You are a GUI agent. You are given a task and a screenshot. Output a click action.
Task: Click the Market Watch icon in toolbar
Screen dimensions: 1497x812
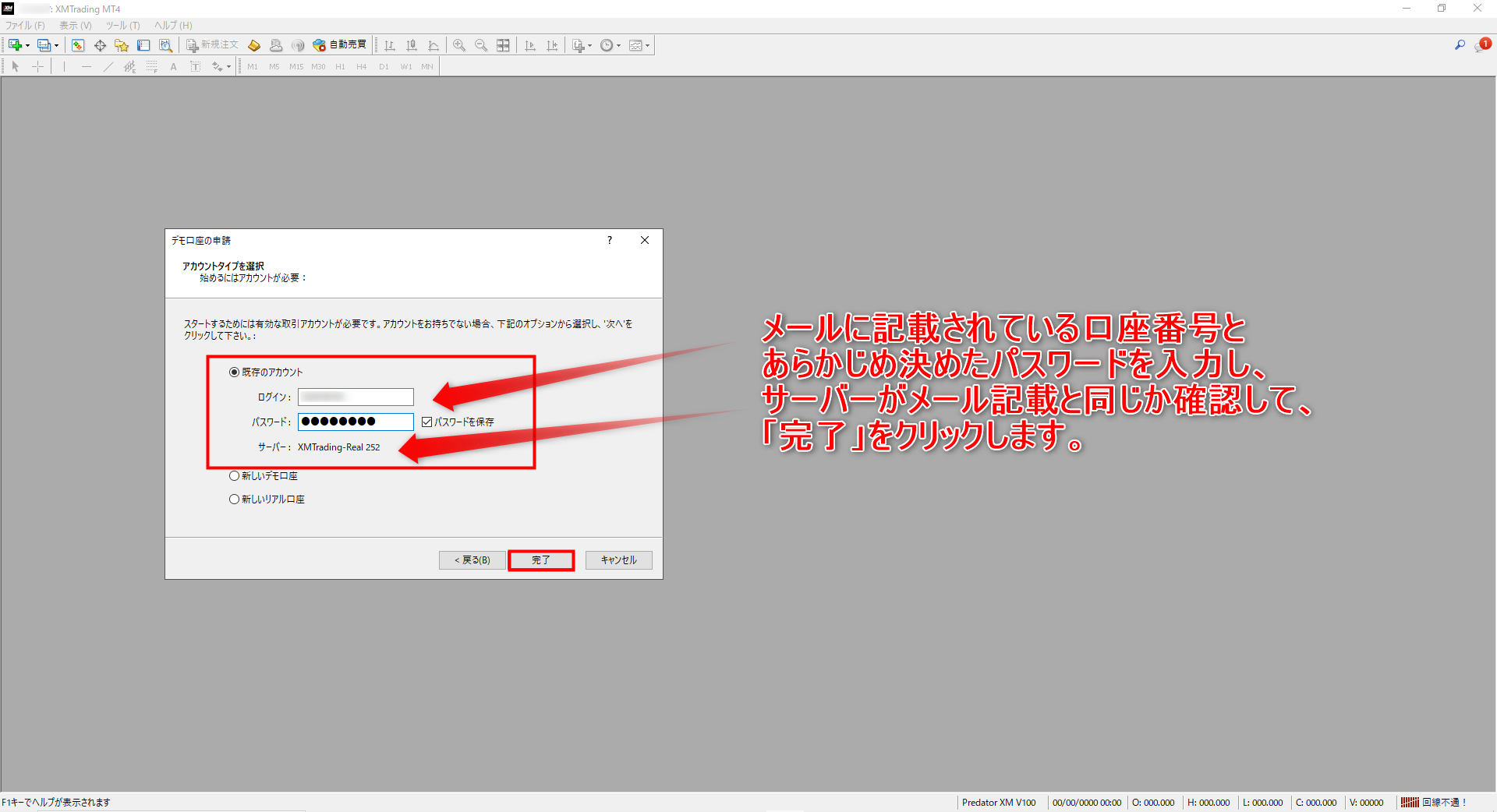78,45
